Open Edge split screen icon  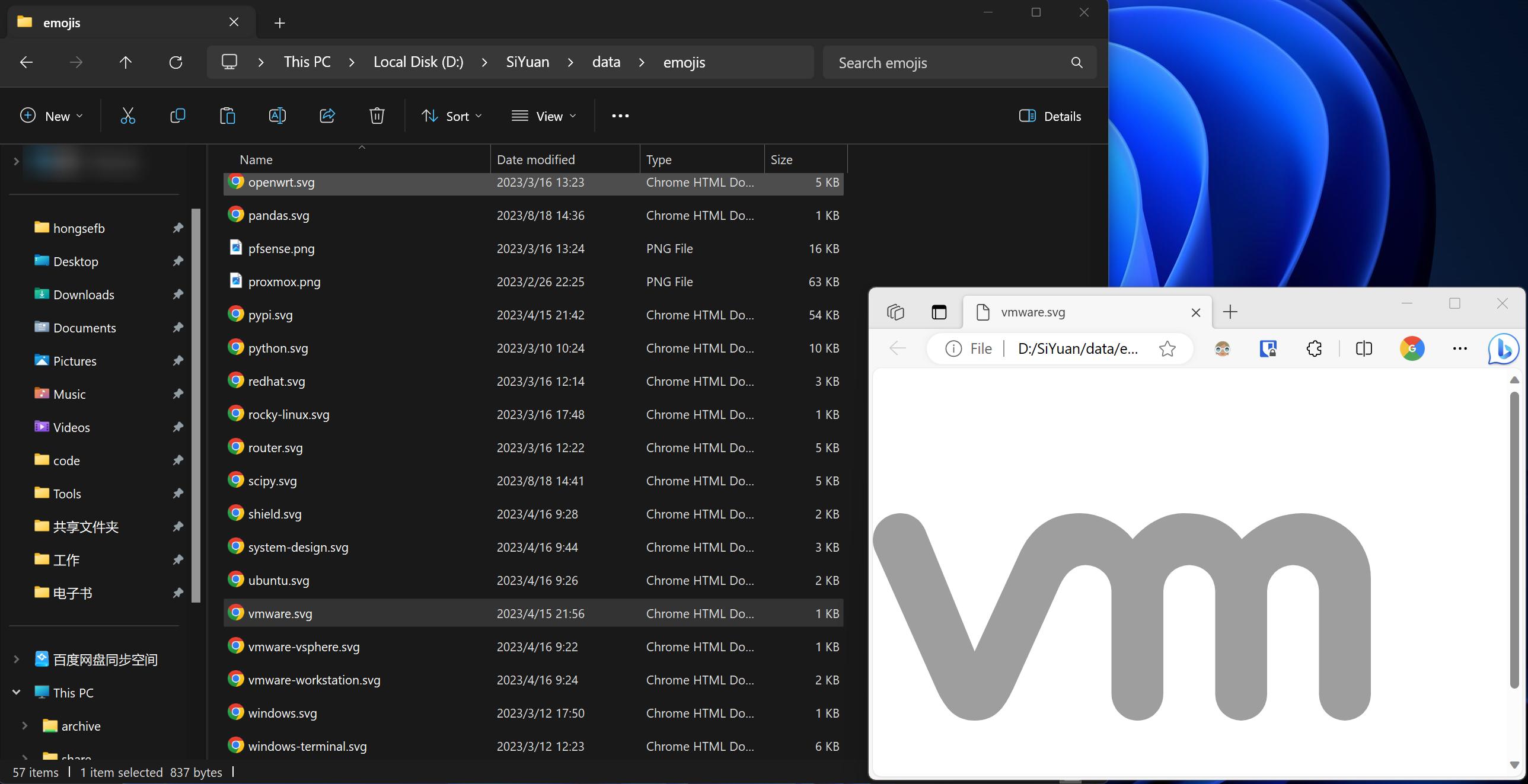(x=1364, y=348)
